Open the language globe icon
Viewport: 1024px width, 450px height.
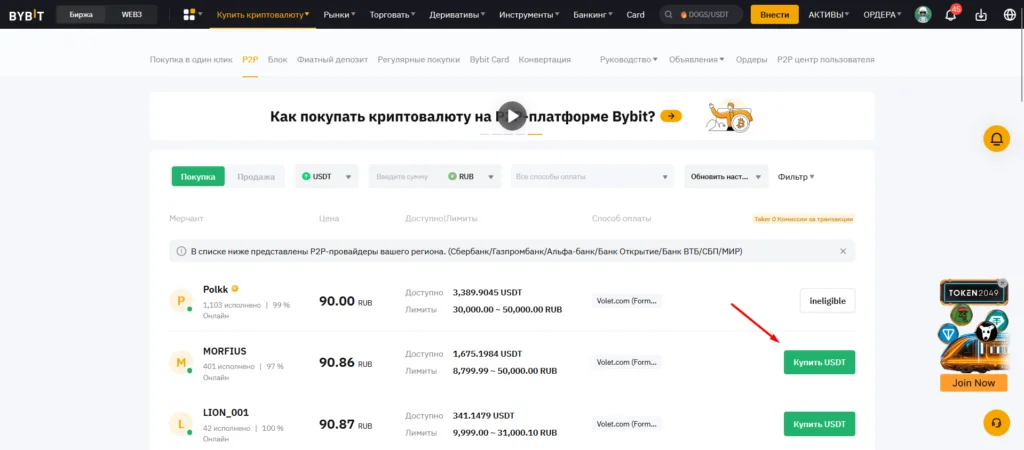coord(1010,14)
